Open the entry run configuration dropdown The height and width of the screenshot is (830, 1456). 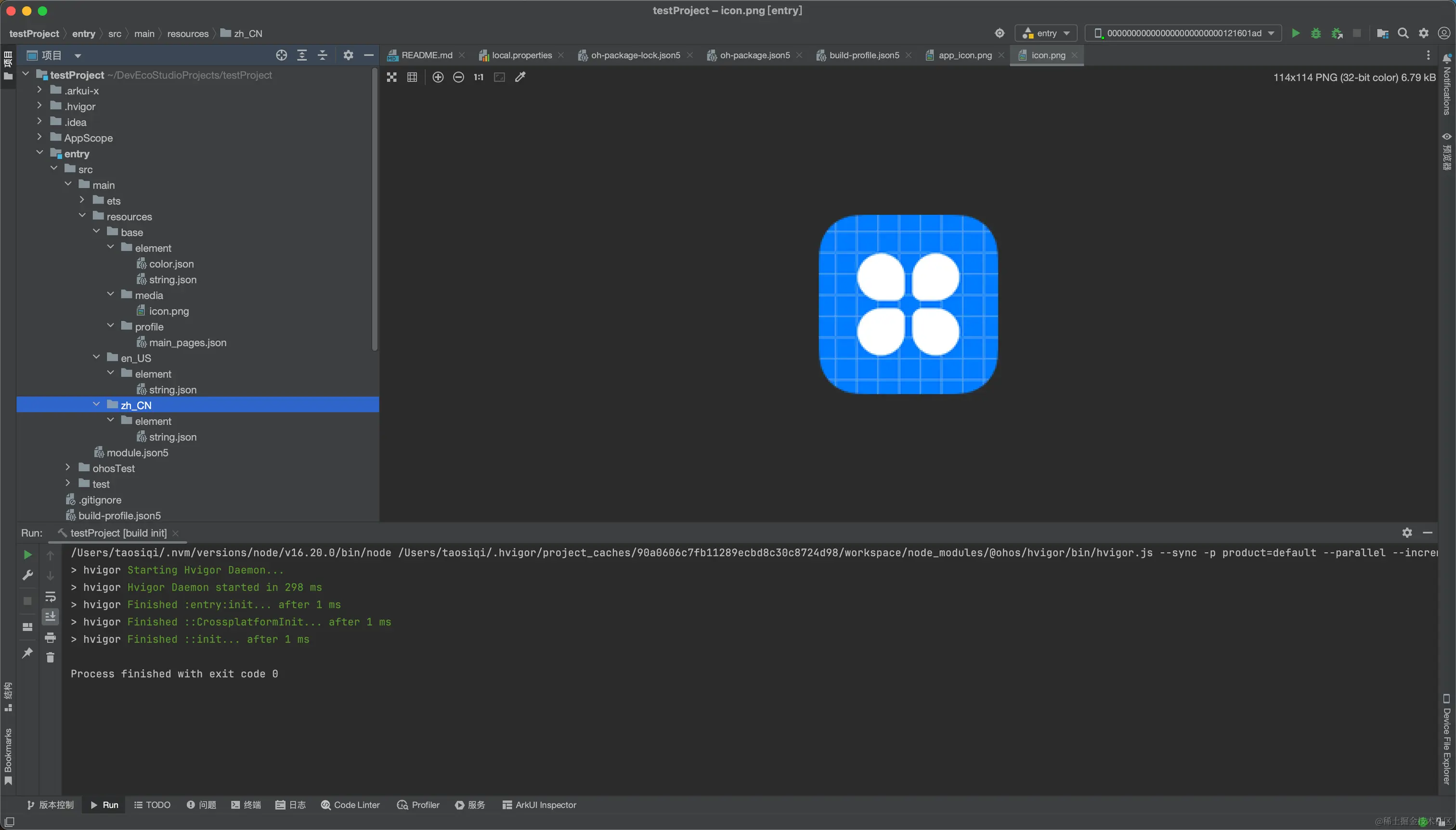1046,33
